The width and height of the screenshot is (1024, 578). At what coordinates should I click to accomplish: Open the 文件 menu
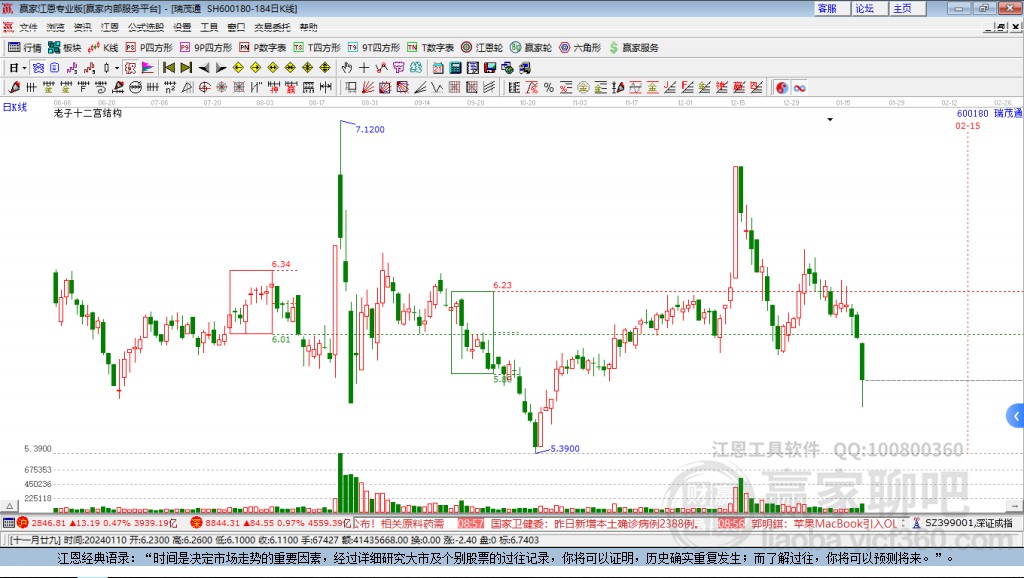tap(28, 27)
